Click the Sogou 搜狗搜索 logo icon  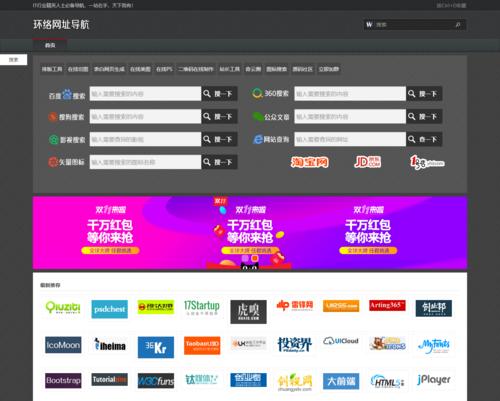pos(53,117)
